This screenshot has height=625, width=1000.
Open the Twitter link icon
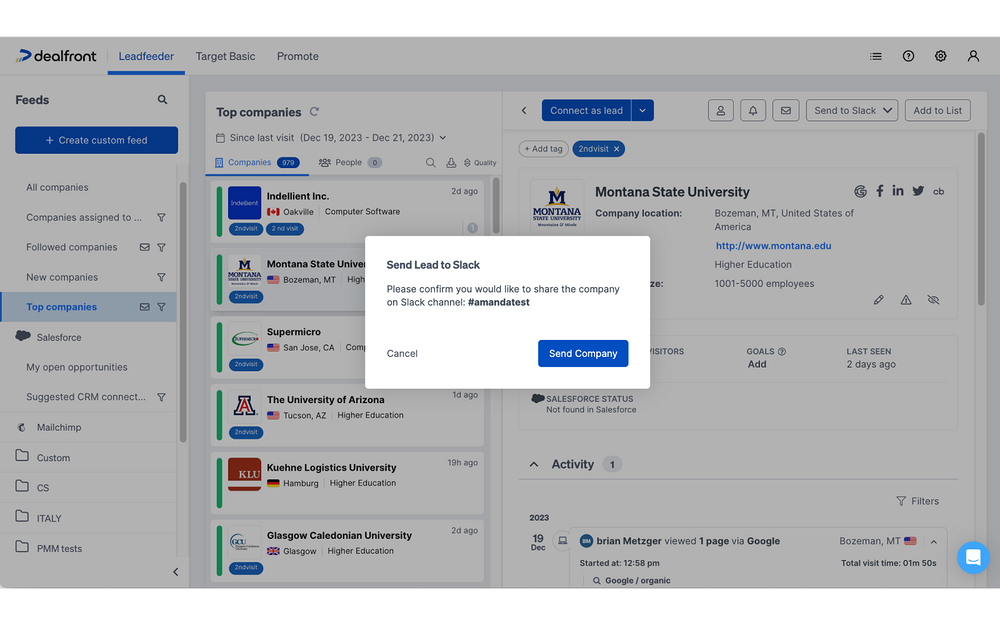(x=918, y=191)
